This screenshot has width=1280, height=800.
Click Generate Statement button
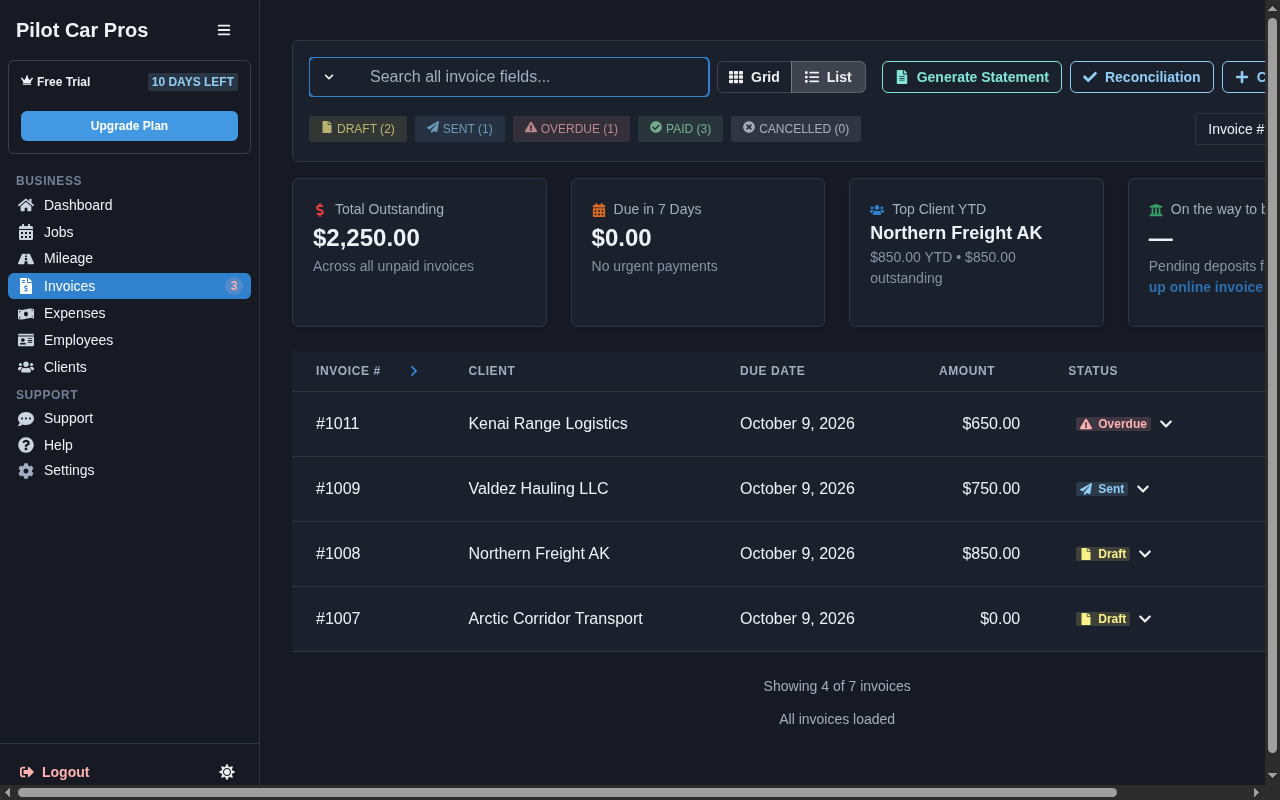coord(972,77)
